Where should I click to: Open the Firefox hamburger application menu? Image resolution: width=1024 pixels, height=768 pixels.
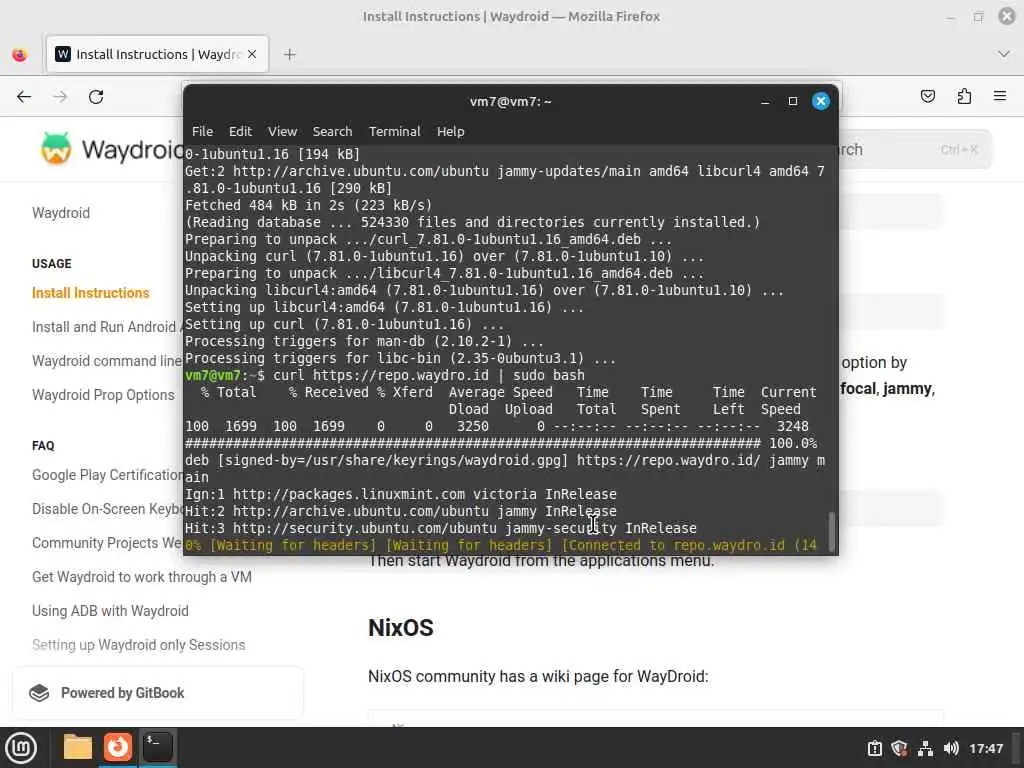[1000, 96]
